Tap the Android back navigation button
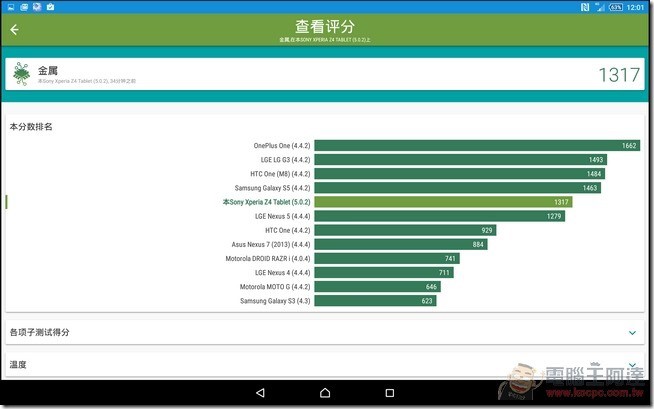This screenshot has height=409, width=654. click(x=260, y=393)
